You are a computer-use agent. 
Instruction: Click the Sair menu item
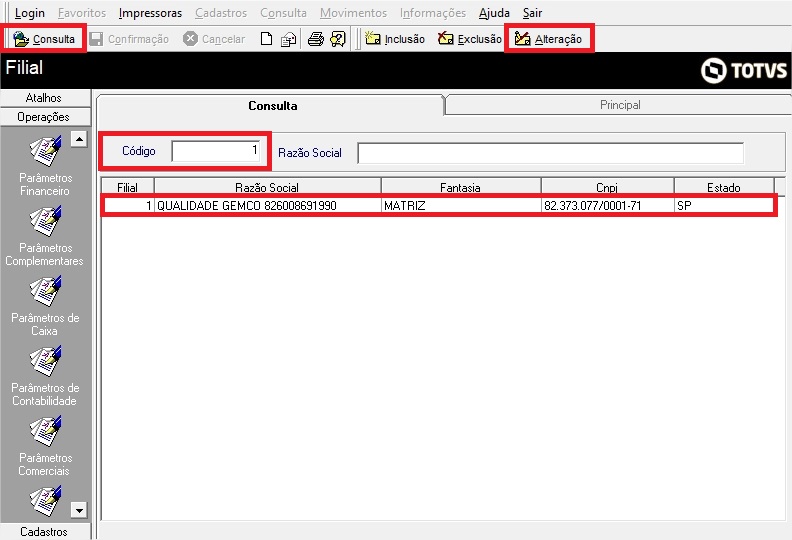pos(532,13)
